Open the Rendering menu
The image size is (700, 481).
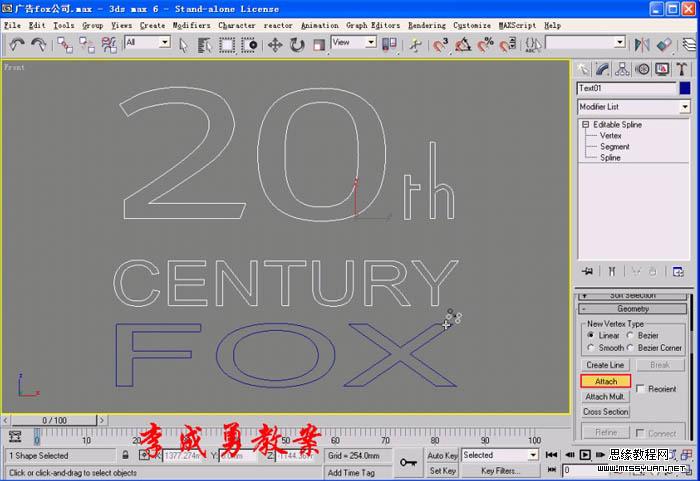click(427, 25)
